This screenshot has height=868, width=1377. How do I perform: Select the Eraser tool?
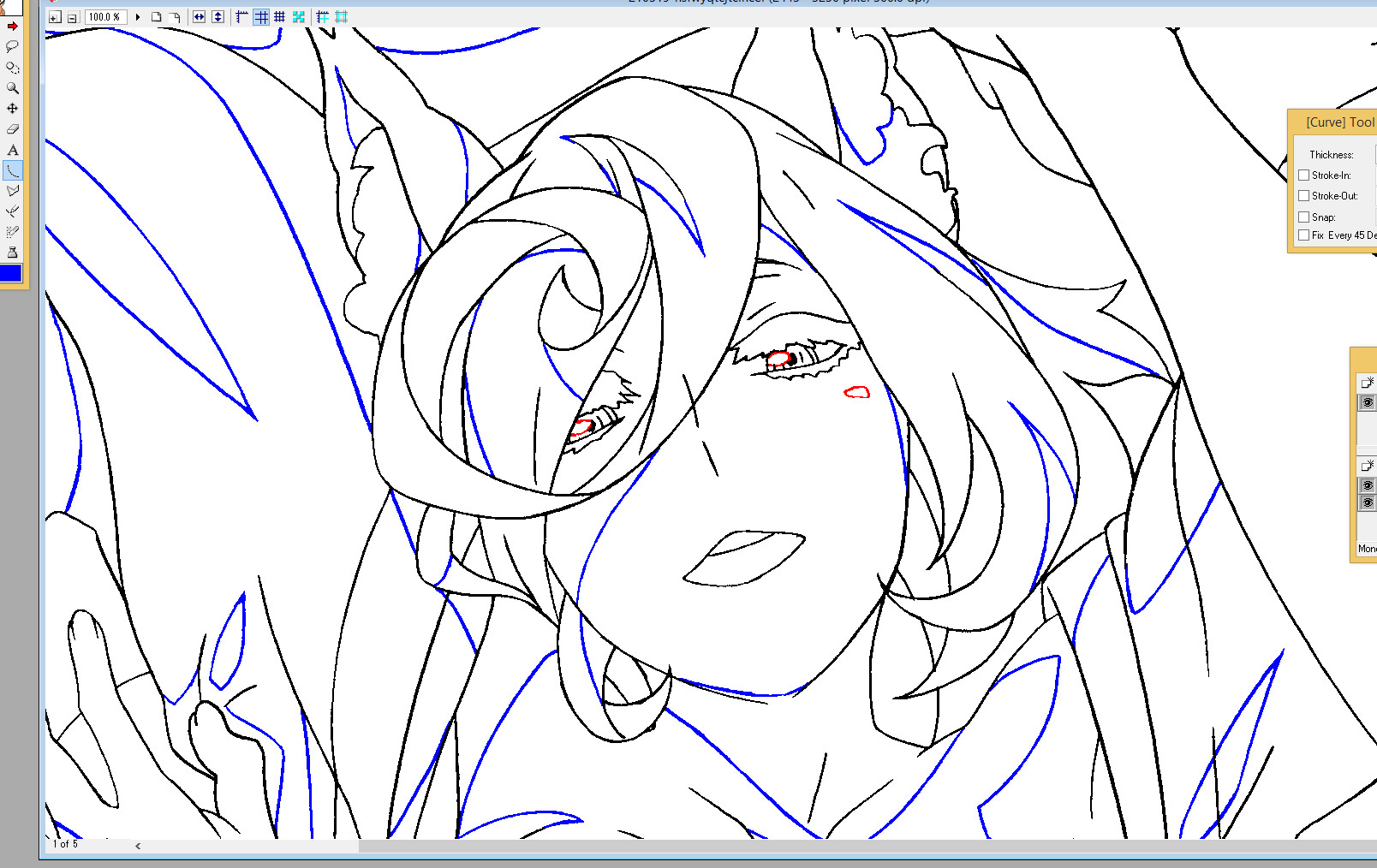[x=12, y=129]
